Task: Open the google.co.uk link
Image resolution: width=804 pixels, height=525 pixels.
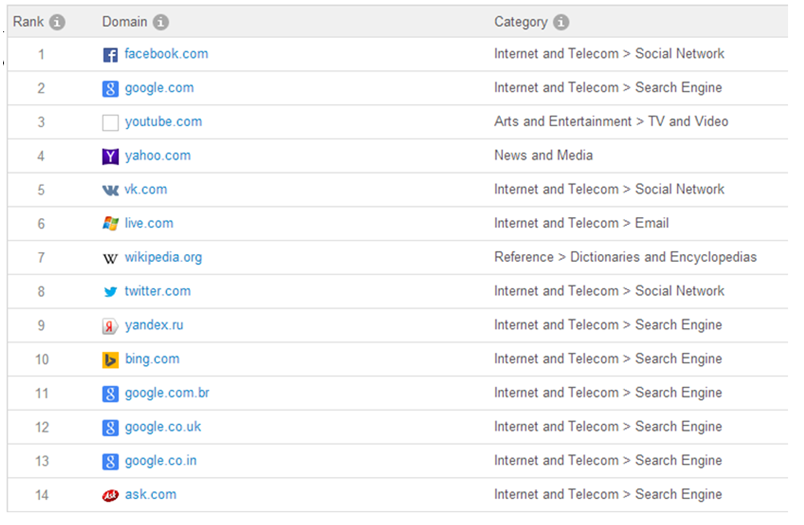Action: pos(163,427)
